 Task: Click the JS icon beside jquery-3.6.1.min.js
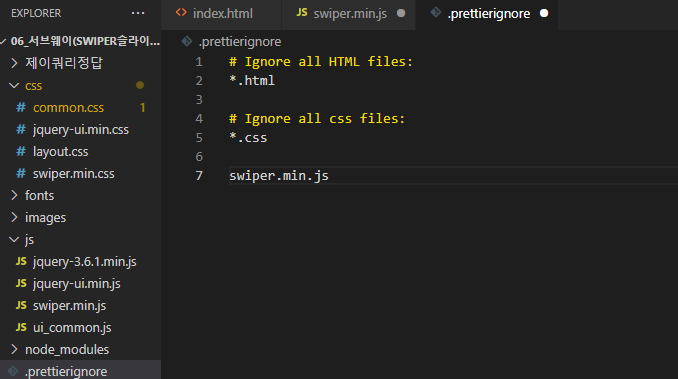coord(21,261)
